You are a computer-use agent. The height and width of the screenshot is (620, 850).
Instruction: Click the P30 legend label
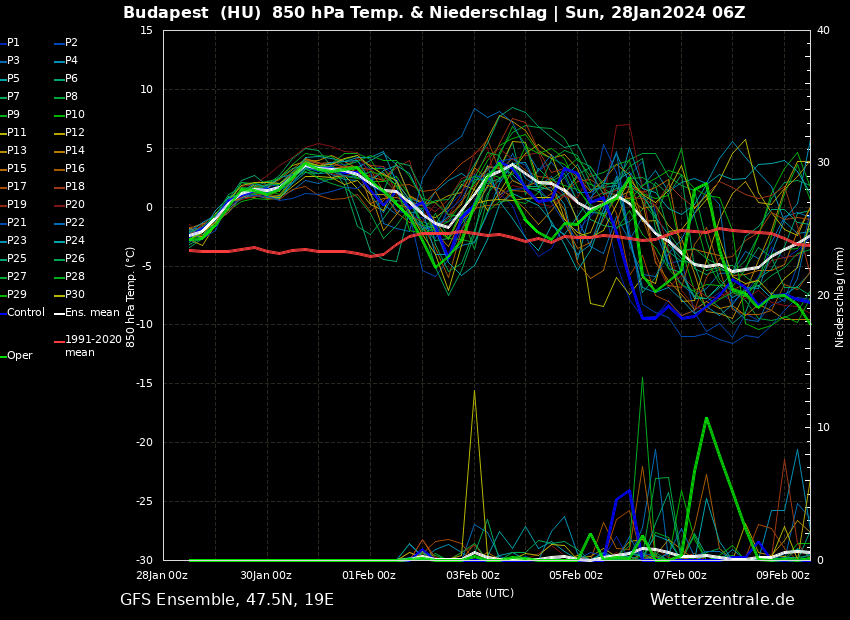(x=75, y=295)
